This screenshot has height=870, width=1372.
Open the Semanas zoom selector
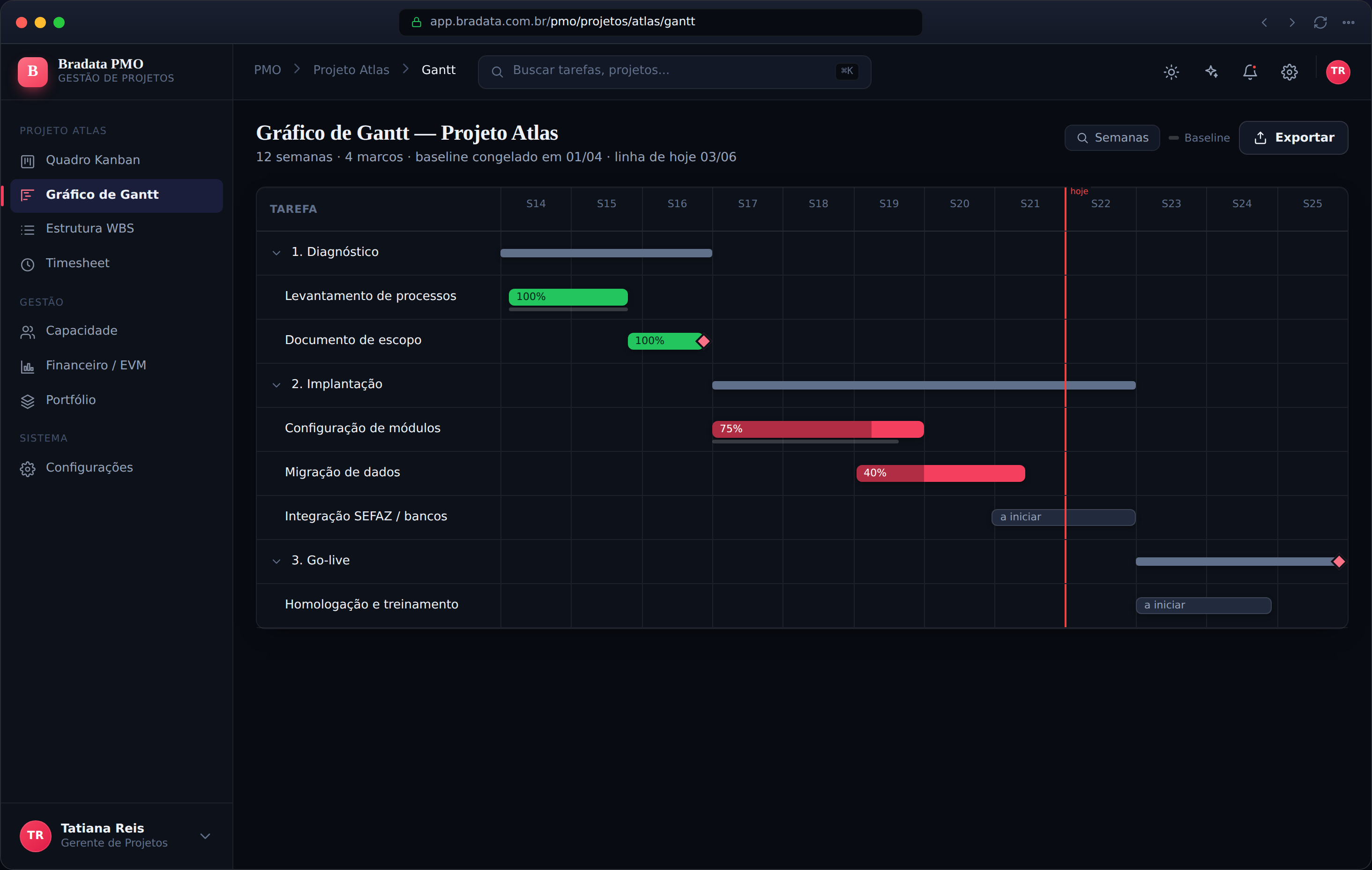[x=1111, y=138]
